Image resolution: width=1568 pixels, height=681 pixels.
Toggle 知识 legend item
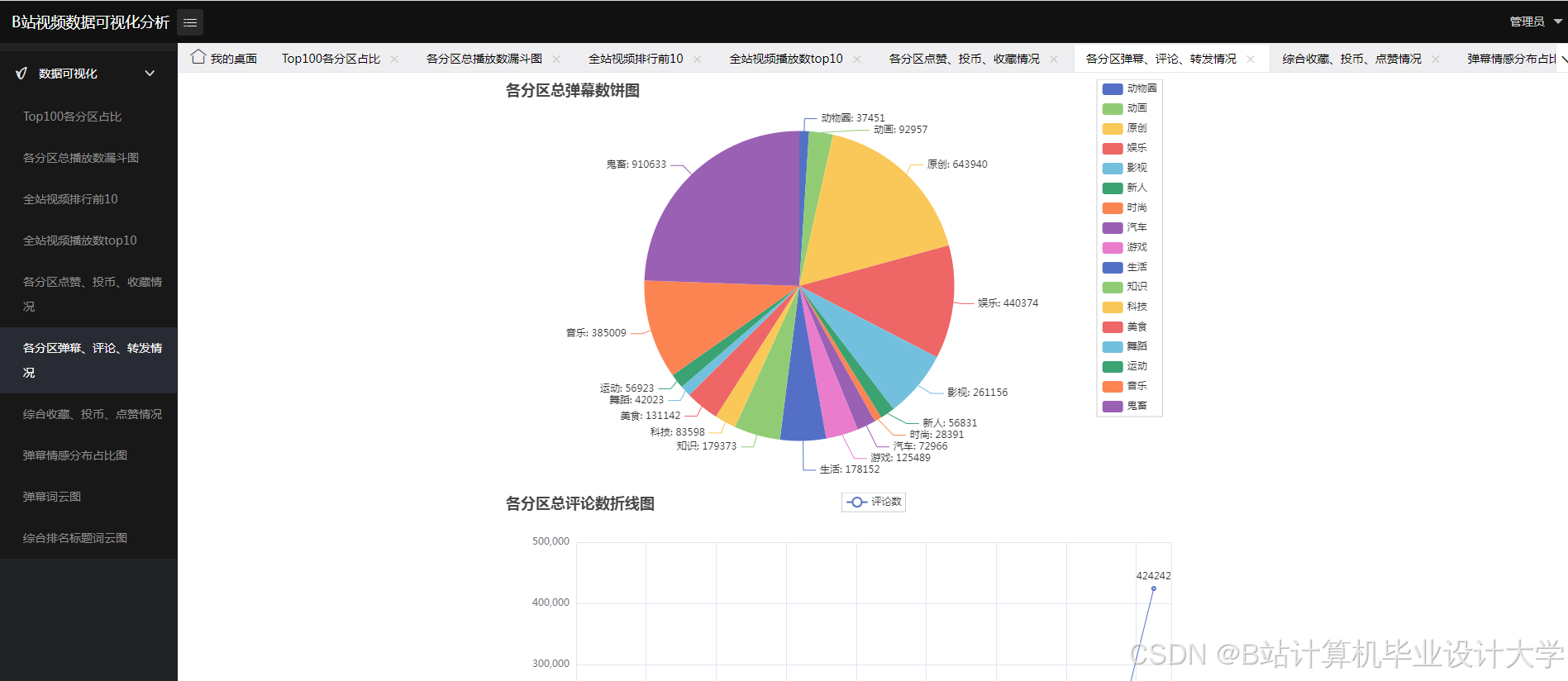pos(1125,287)
